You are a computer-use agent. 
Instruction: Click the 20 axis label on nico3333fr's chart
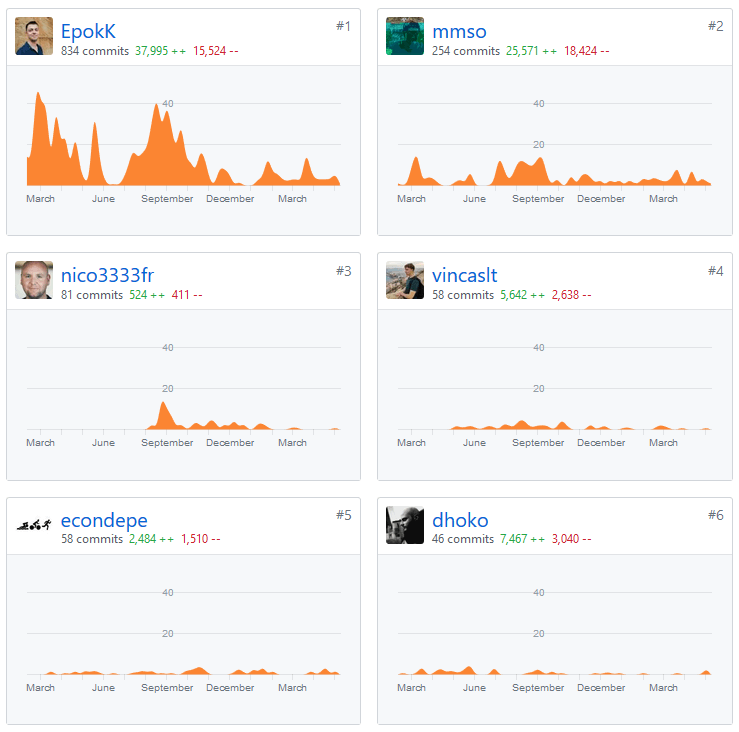tap(168, 389)
